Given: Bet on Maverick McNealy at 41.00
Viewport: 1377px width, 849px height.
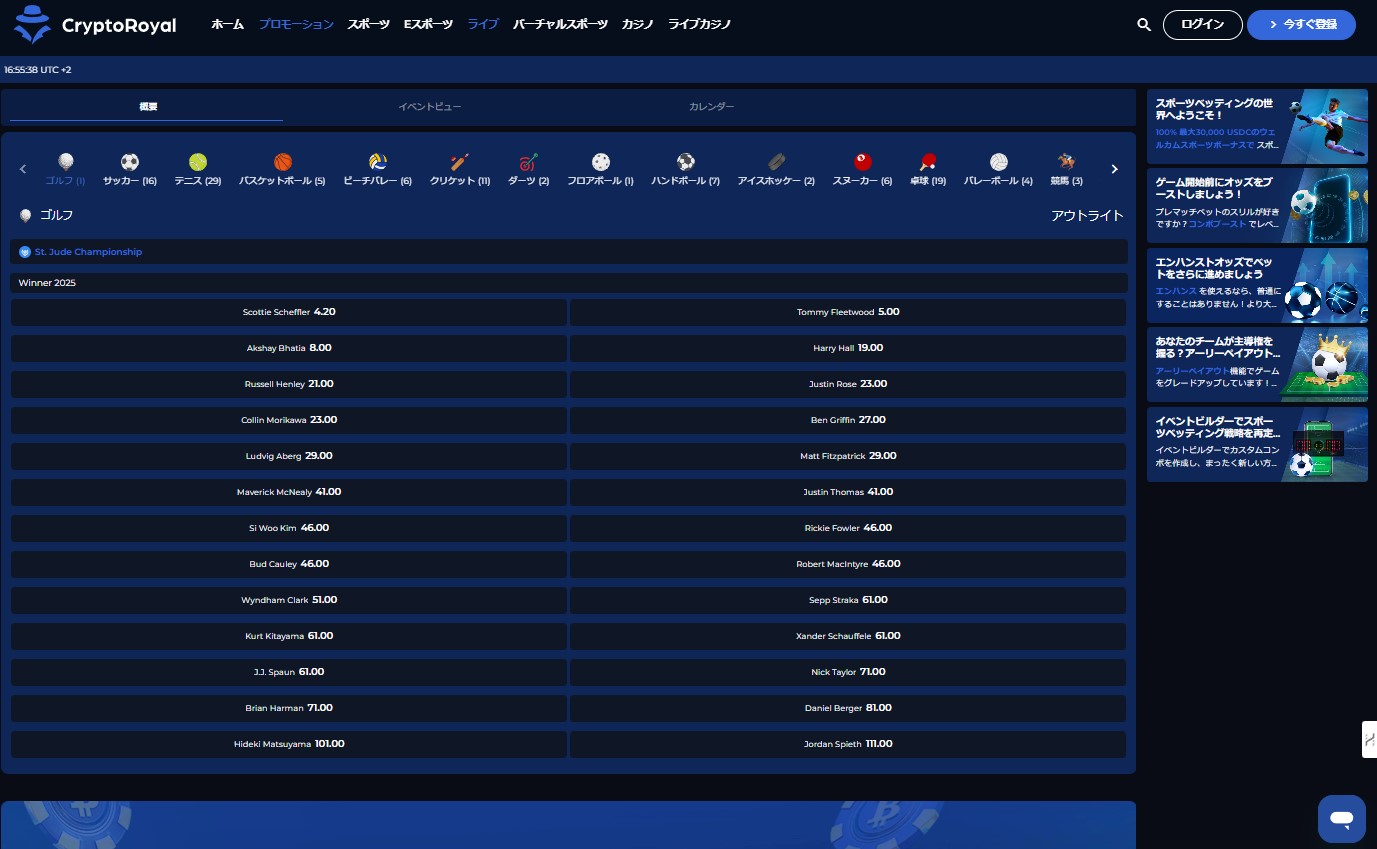Looking at the screenshot, I should click(289, 492).
